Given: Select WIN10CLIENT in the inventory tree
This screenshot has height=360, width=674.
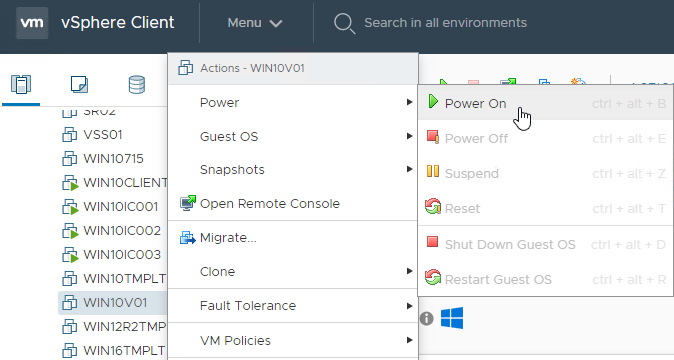Looking at the screenshot, I should (x=125, y=183).
